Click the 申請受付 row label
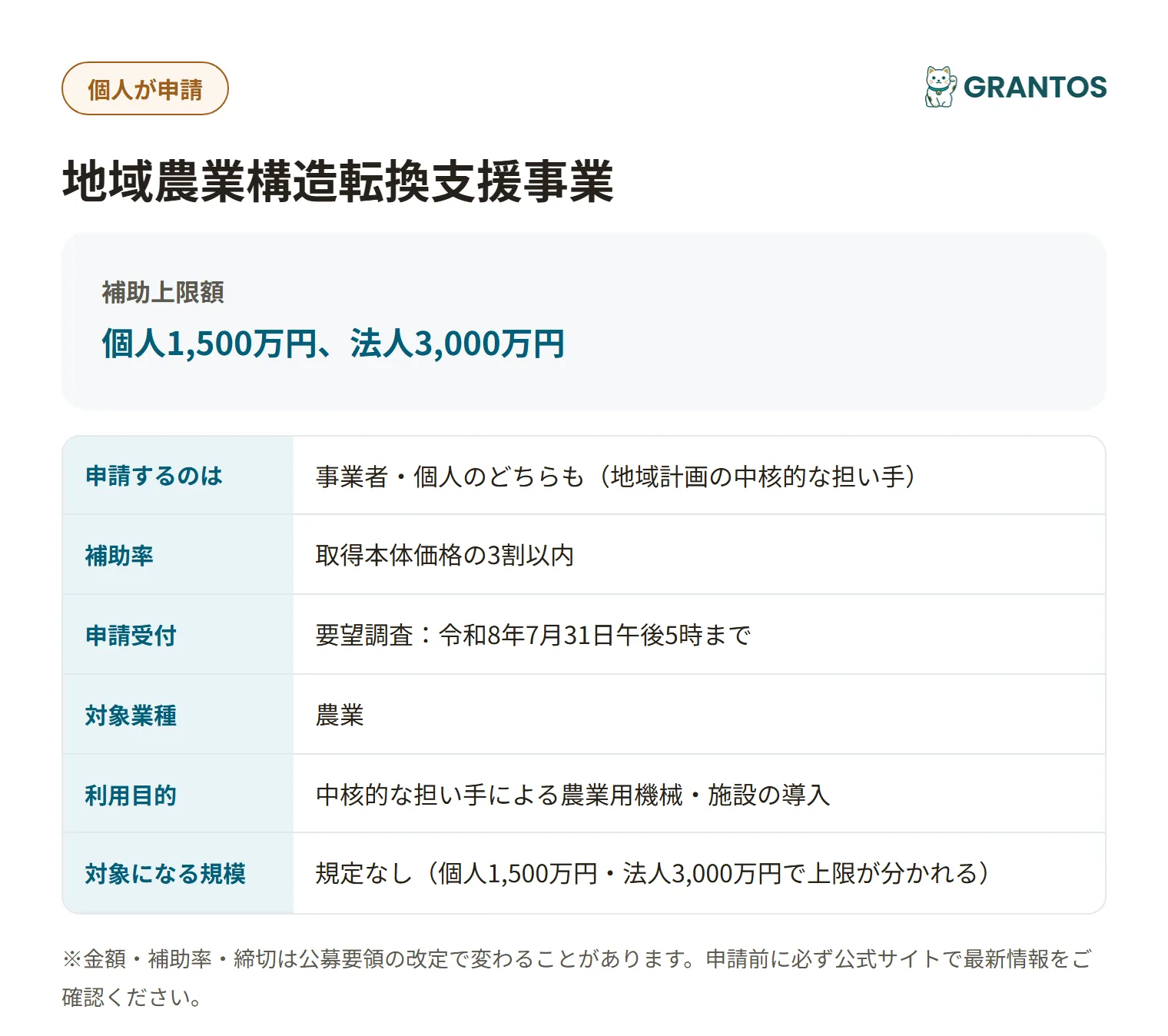 tap(131, 636)
